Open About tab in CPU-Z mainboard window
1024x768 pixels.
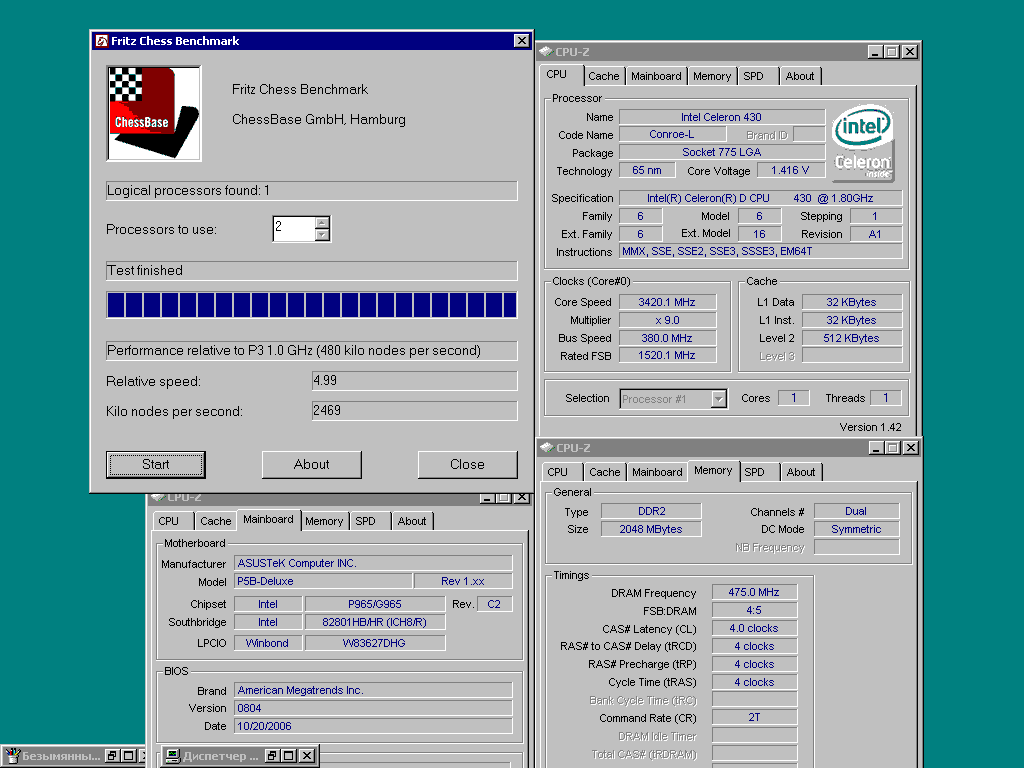pyautogui.click(x=412, y=521)
